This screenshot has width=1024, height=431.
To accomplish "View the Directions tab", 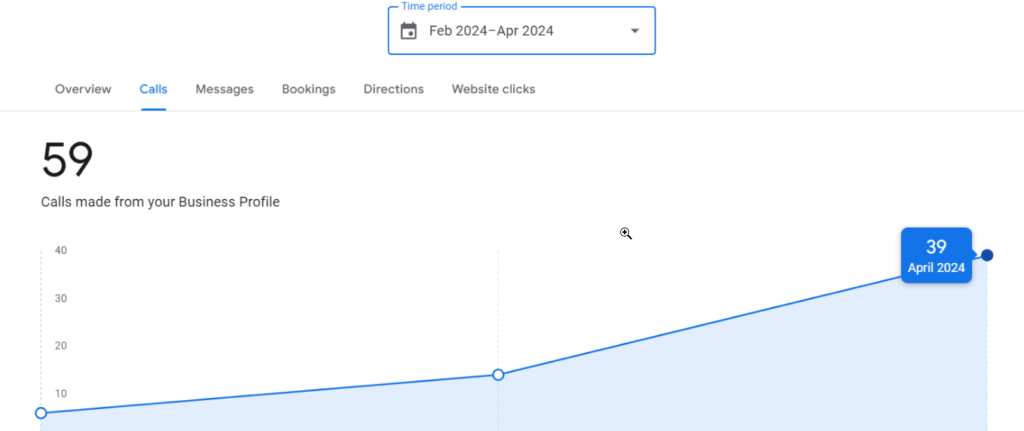I will point(393,89).
